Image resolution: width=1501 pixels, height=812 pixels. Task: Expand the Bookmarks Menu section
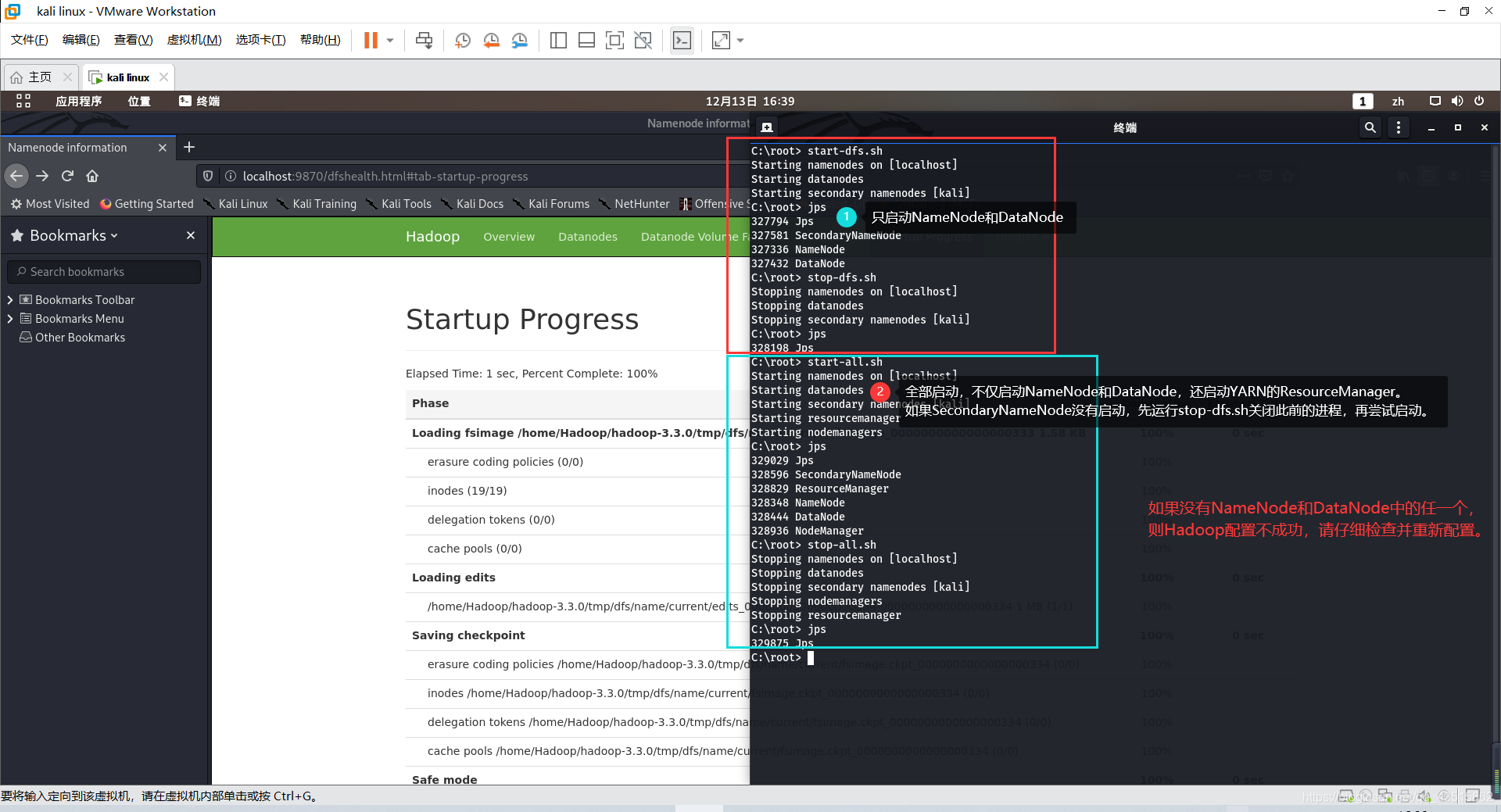[10, 318]
